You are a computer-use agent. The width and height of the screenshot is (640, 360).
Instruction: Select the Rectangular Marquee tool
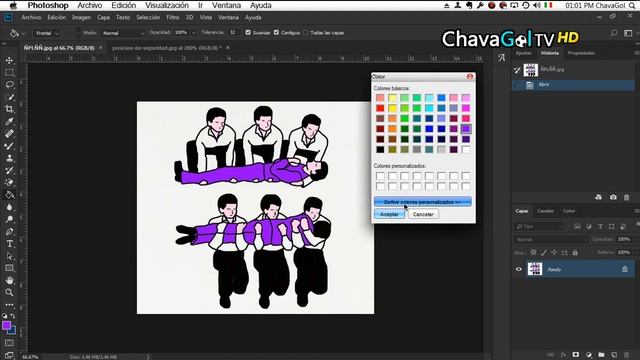9,73
